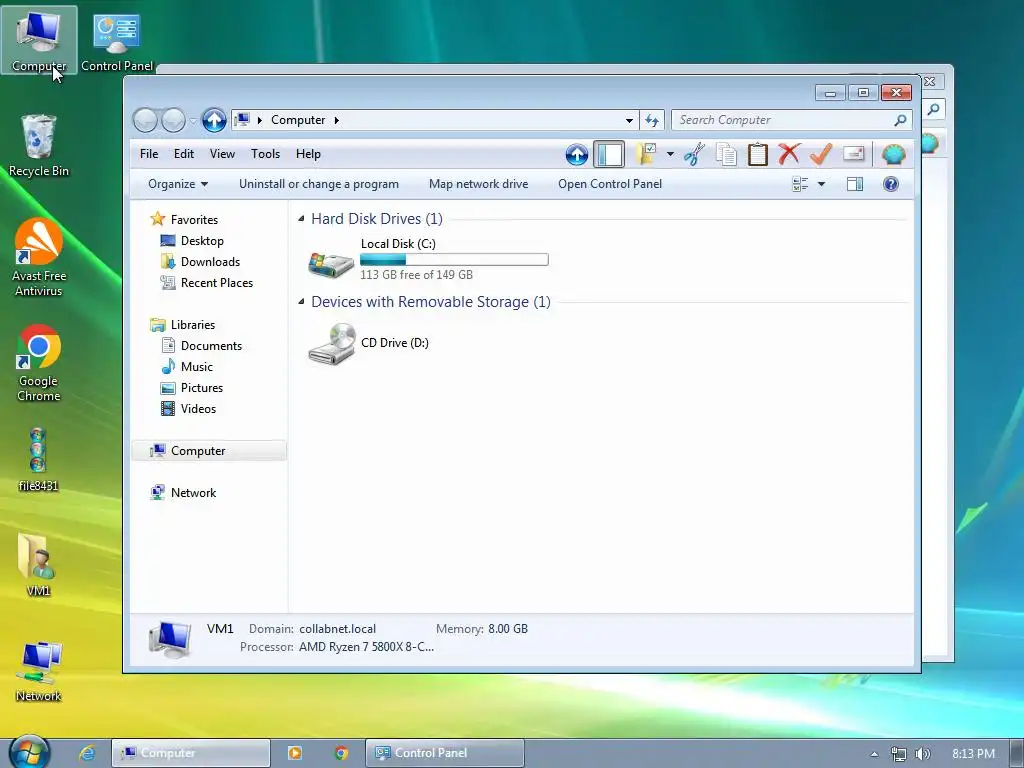Screen dimensions: 1024x768
Task: Toggle the navigation pane toolbar button
Action: (609, 155)
